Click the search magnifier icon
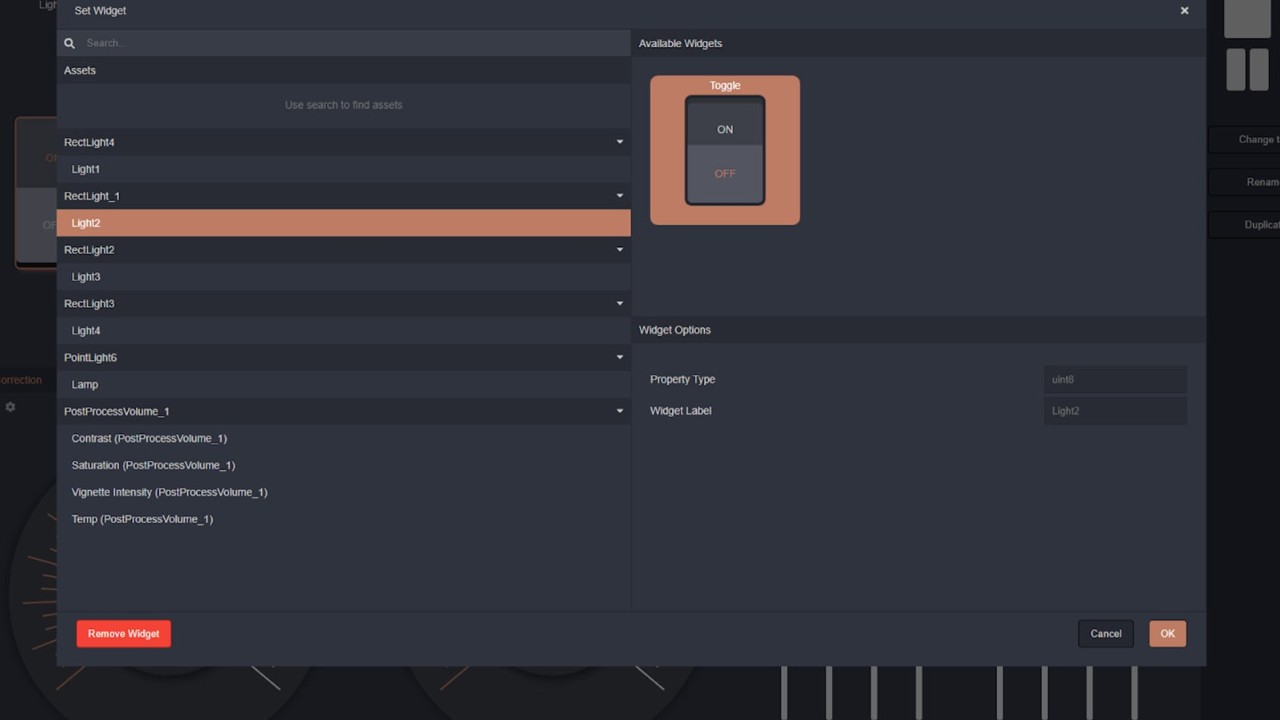 point(70,43)
